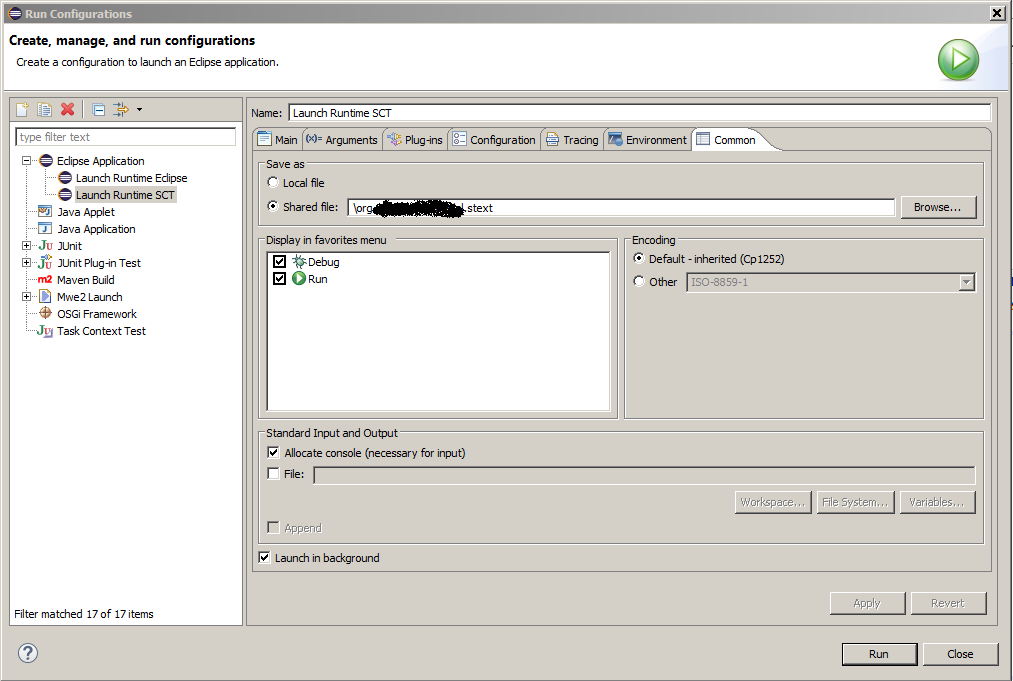The image size is (1013, 681).
Task: Expand the JUnit Plug-in Test node
Action: [26, 262]
